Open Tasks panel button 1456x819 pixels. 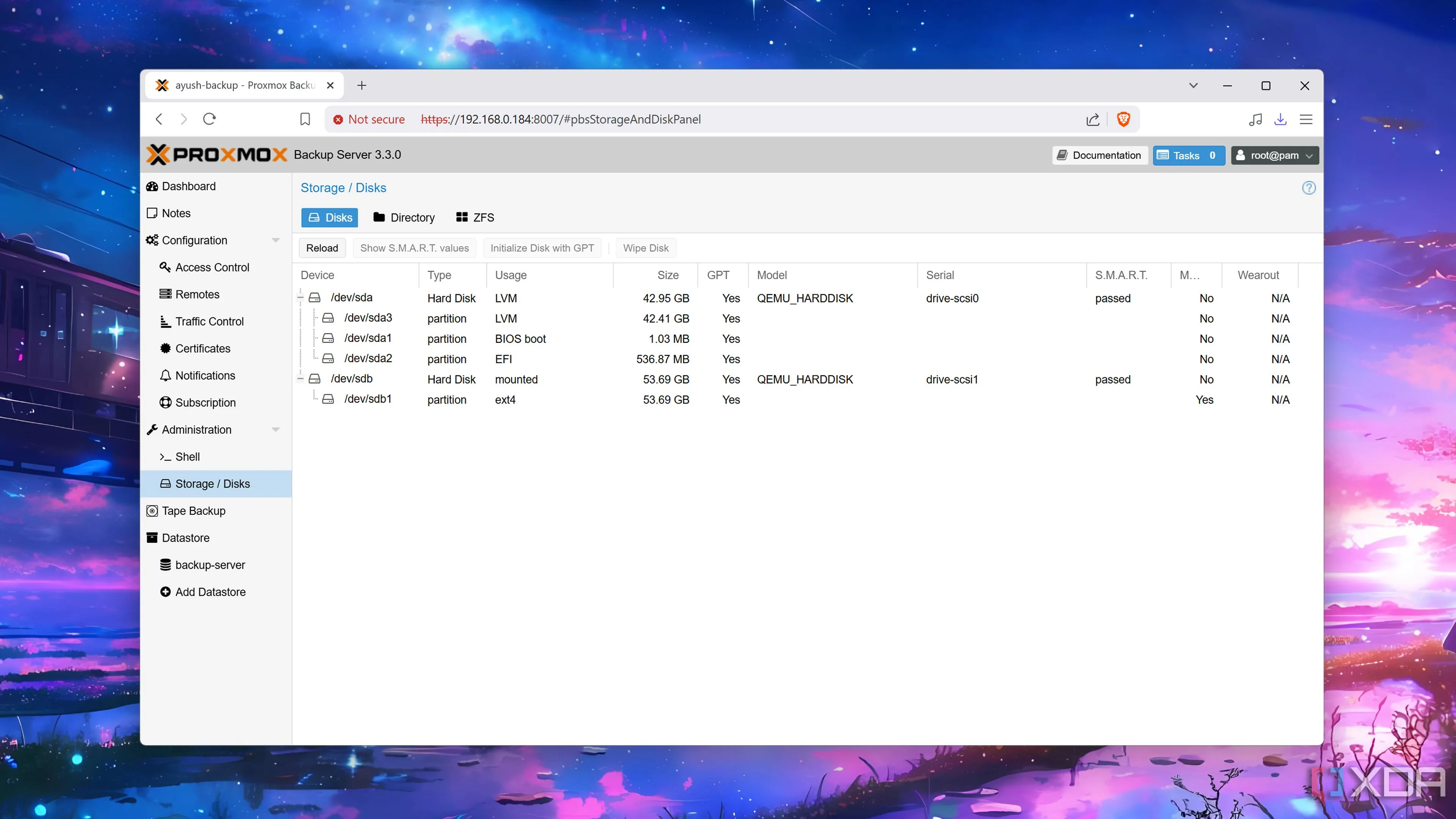tap(1188, 155)
